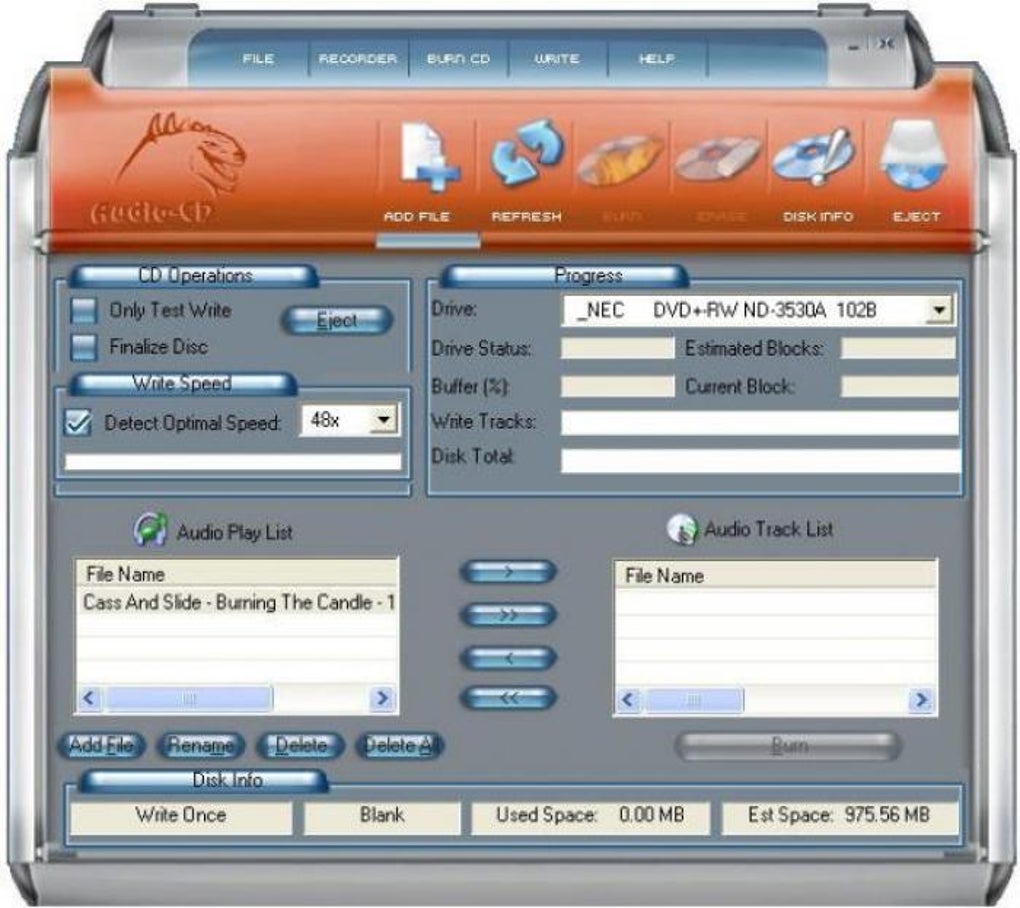Close the Audio-CD window
Viewport: 1020px width, 908px height.
point(885,44)
